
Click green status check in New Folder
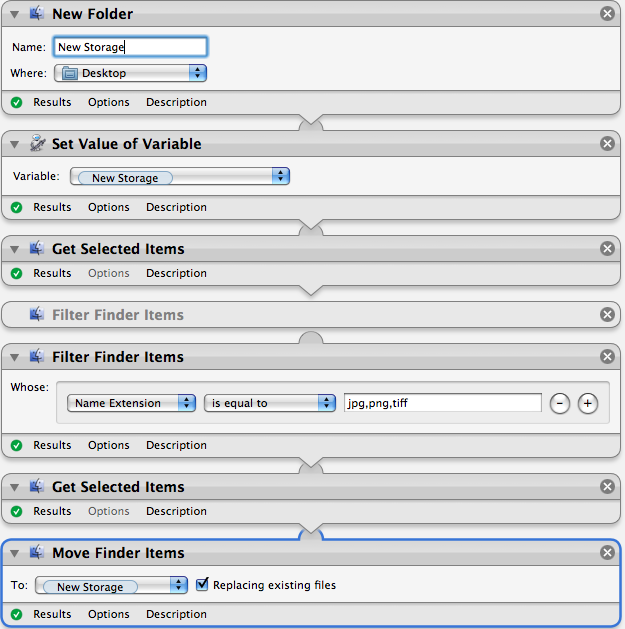16,102
